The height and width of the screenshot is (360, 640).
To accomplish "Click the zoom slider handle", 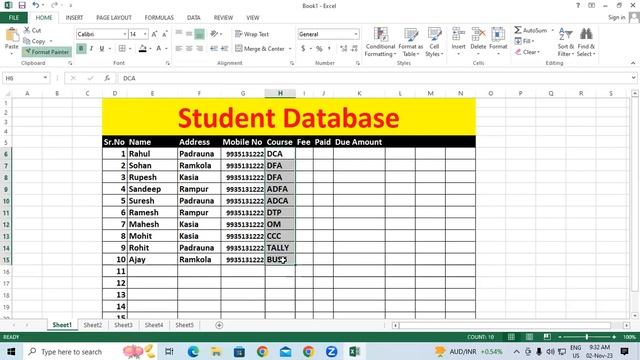I will point(587,337).
